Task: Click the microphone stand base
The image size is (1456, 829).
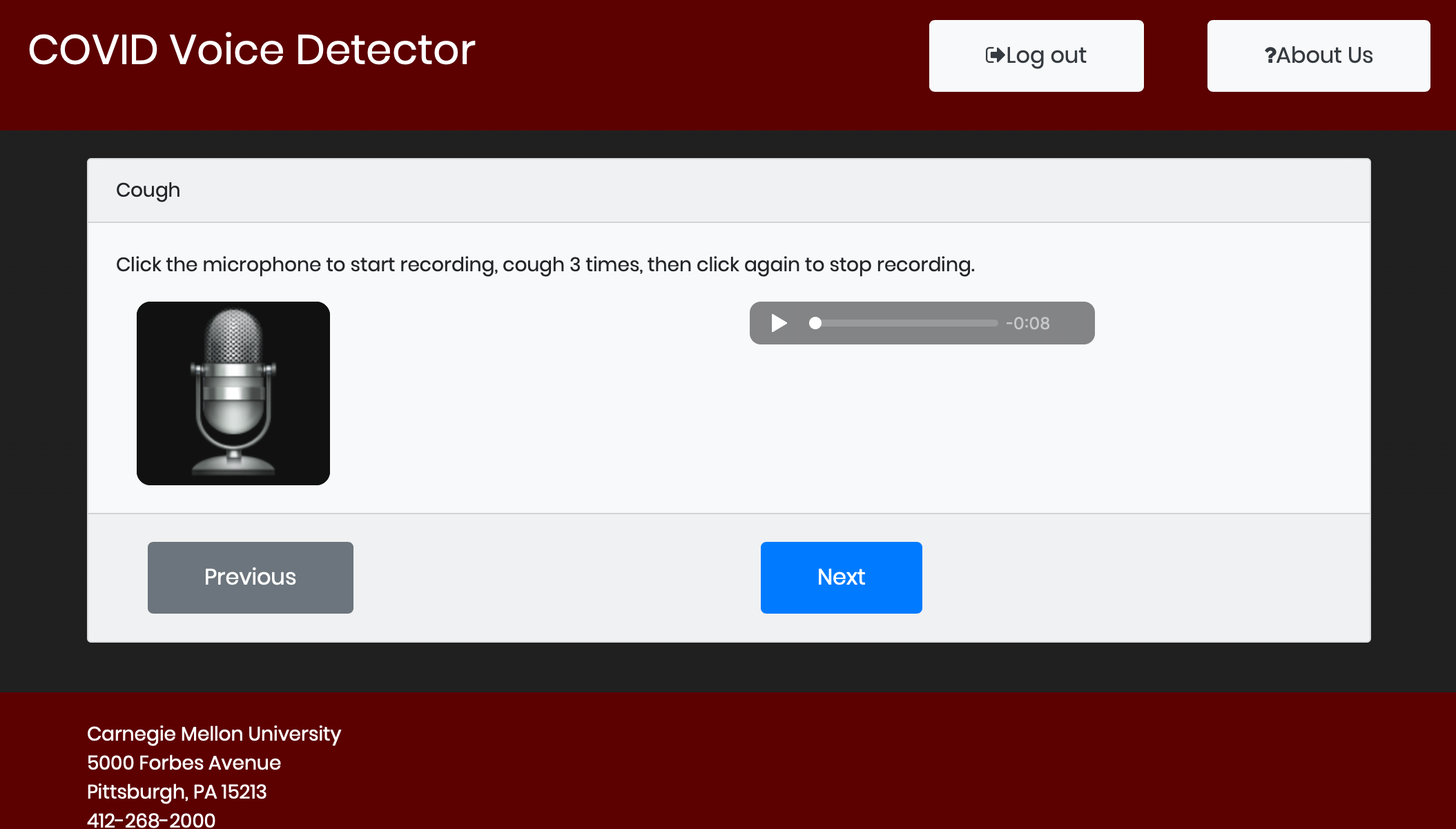Action: tap(233, 465)
